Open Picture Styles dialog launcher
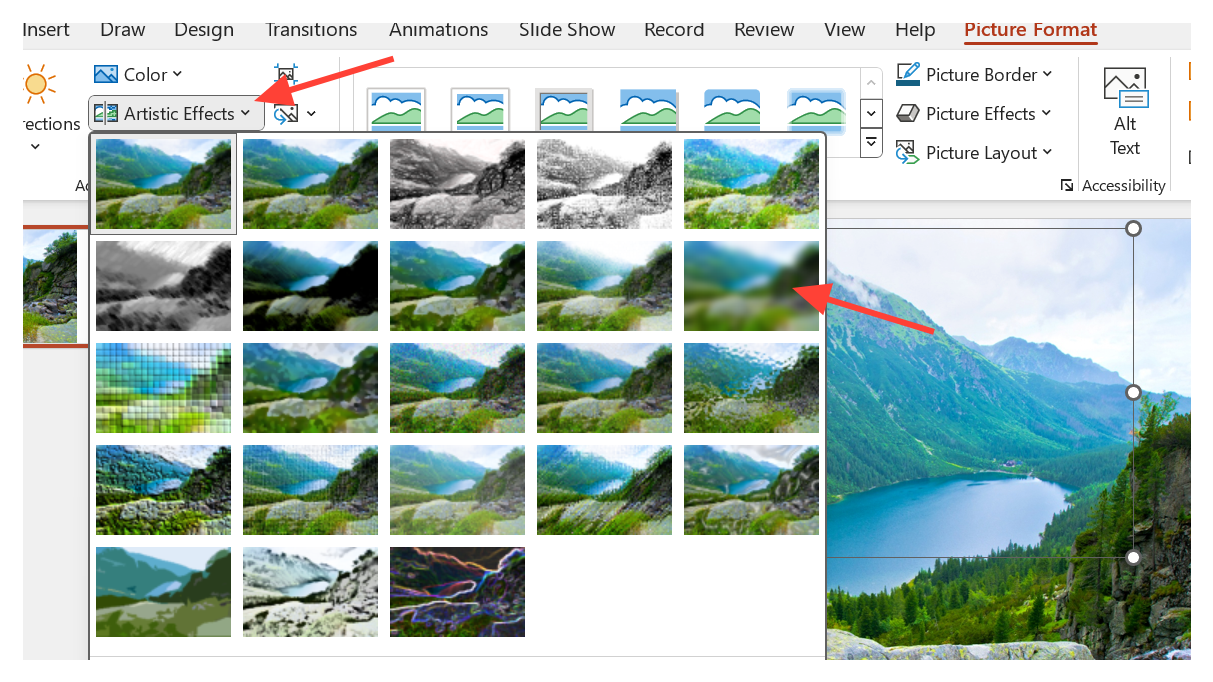The width and height of the screenshot is (1213, 682). (1067, 185)
